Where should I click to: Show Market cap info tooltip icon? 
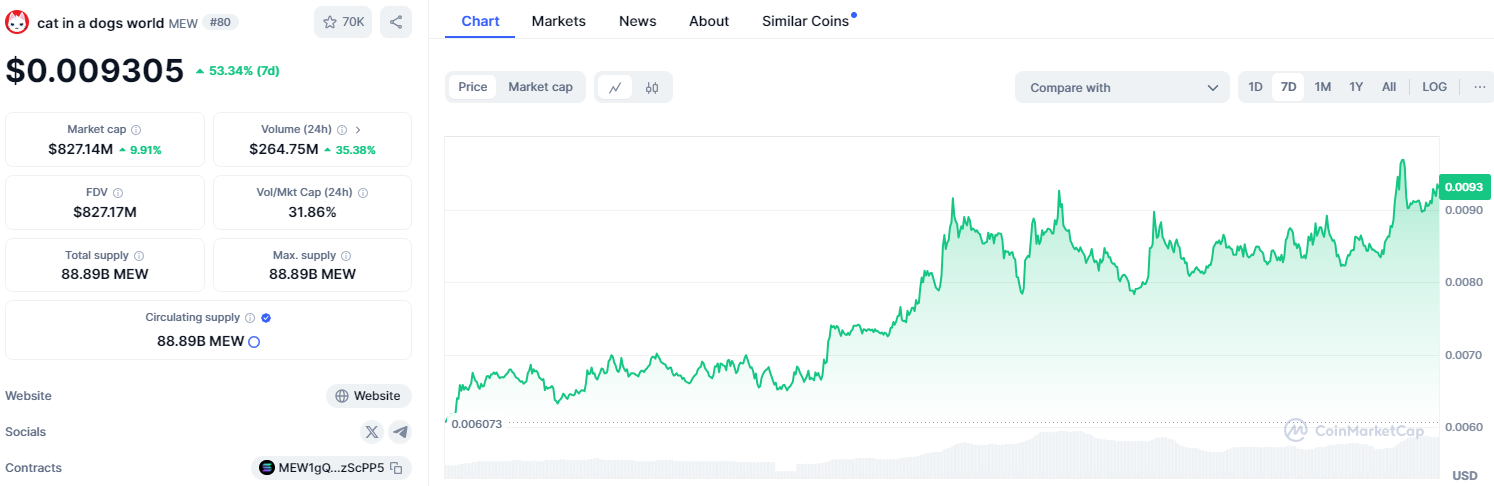(137, 130)
